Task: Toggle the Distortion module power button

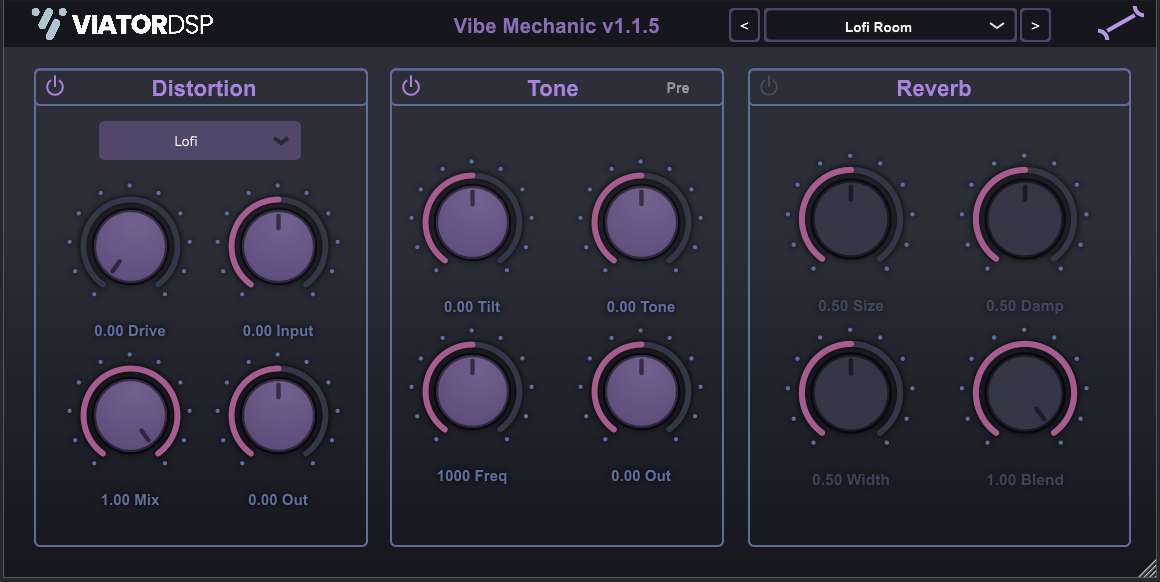Action: pyautogui.click(x=55, y=87)
